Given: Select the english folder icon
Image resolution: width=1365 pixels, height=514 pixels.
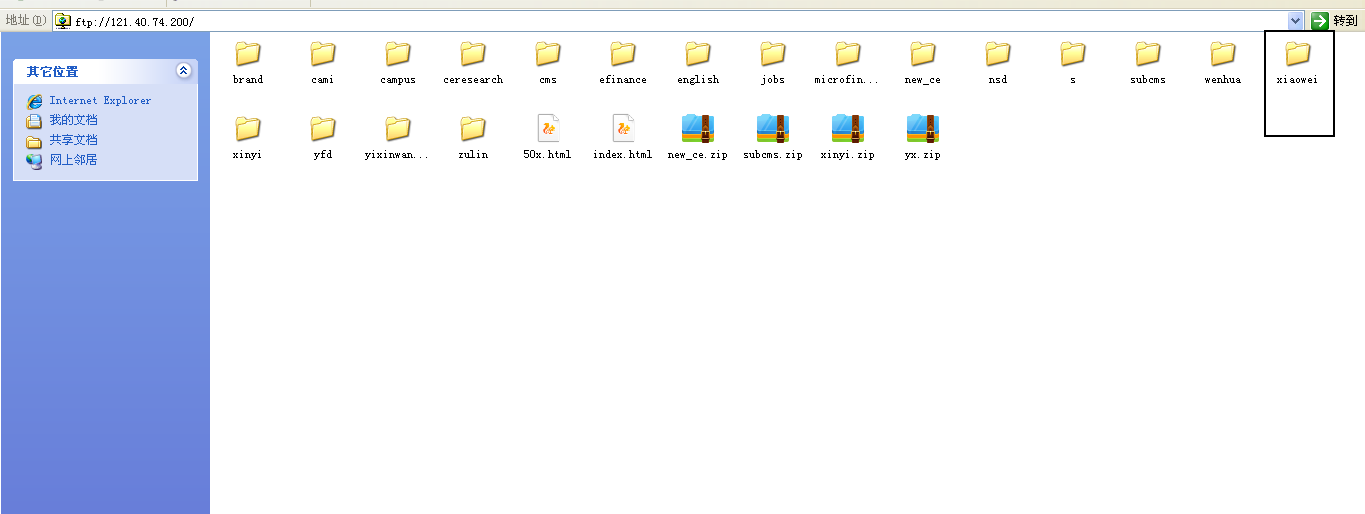Looking at the screenshot, I should click(698, 54).
